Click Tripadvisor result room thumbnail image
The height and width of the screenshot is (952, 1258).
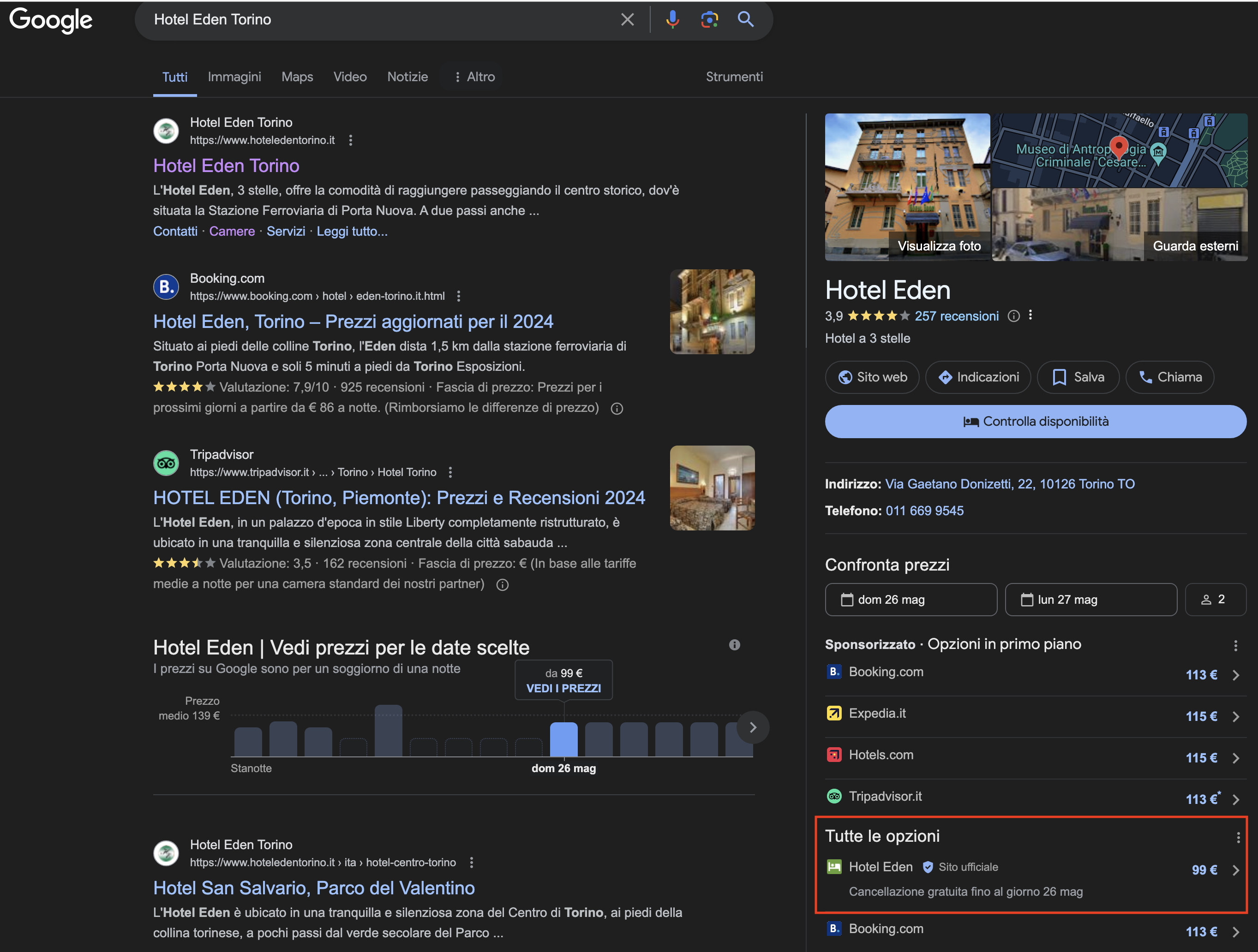(712, 488)
